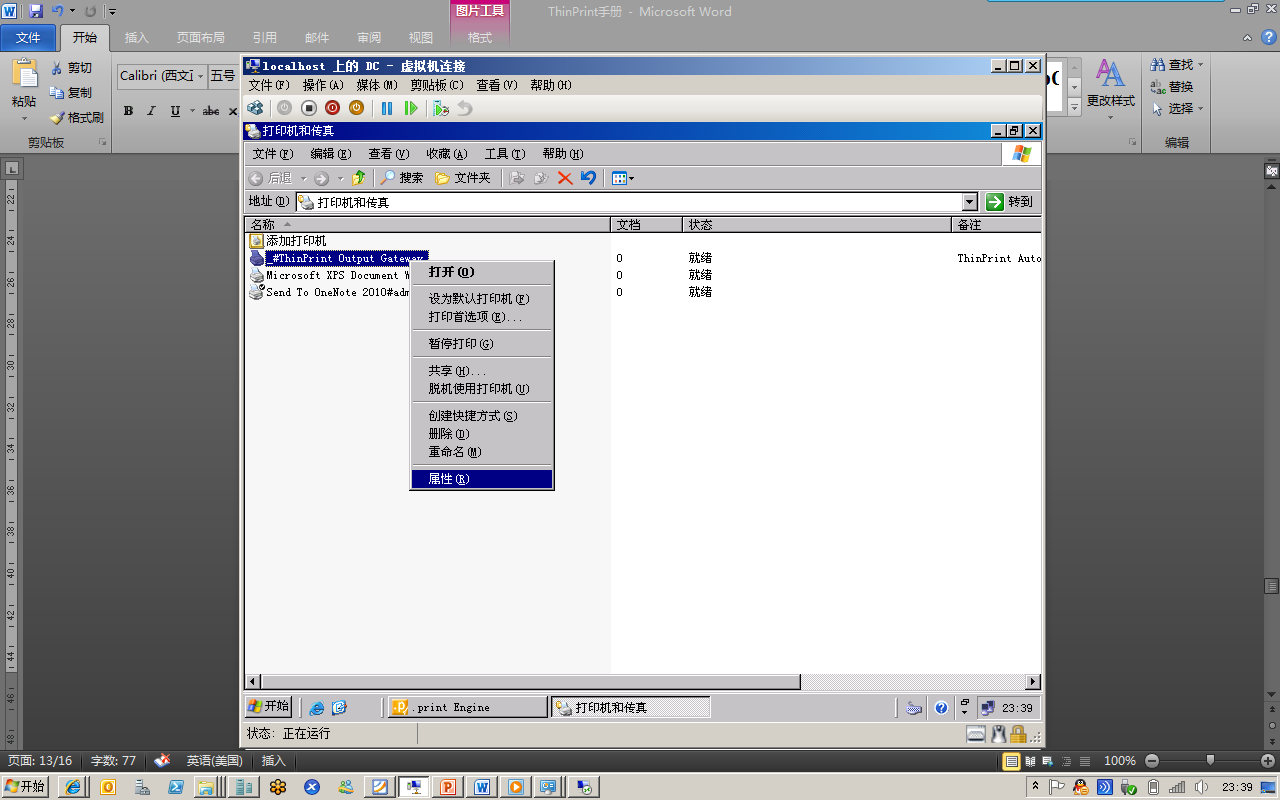Screen dimensions: 1280x800
Task: Click the VM Revert icon
Action: pyautogui.click(x=464, y=108)
